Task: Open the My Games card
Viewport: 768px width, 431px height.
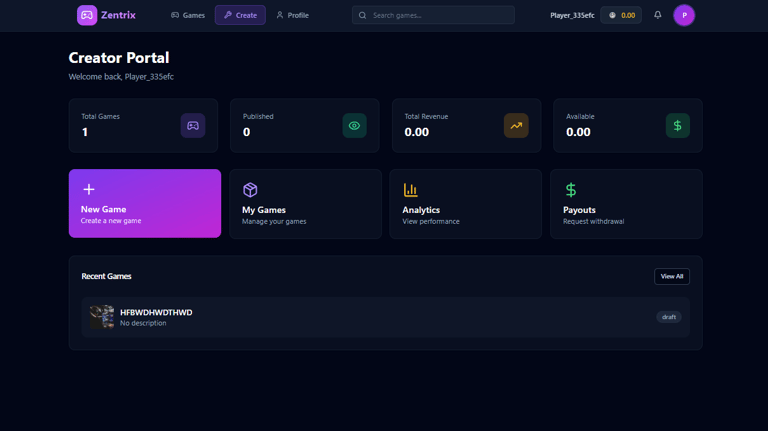Action: [x=306, y=204]
